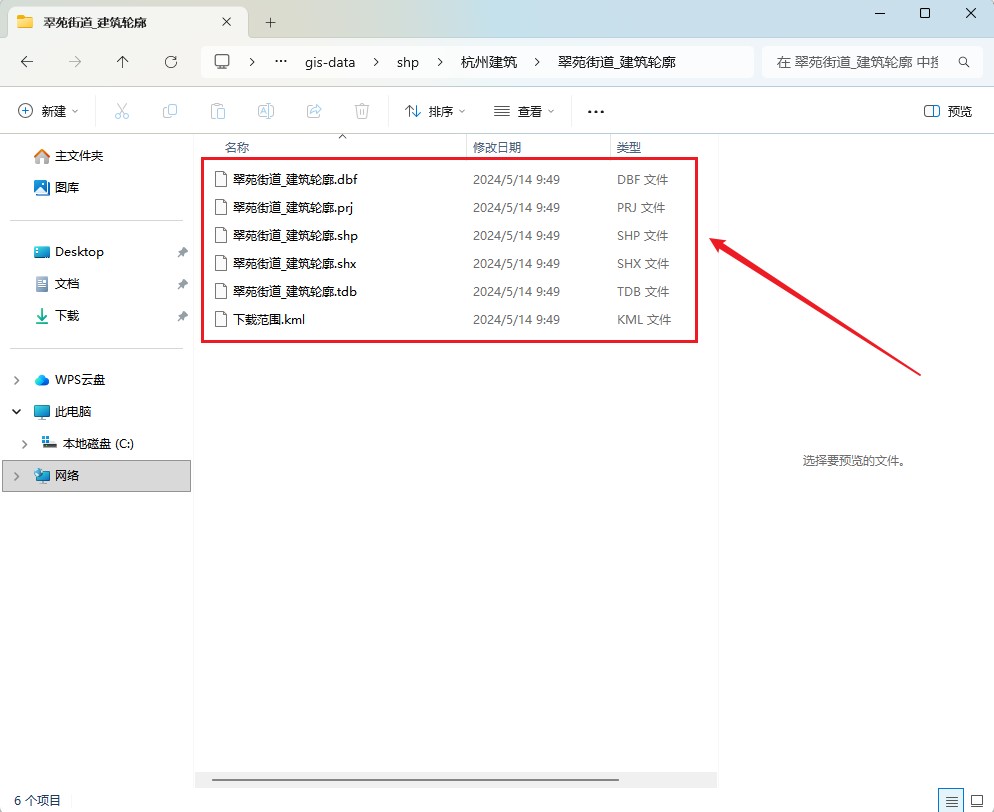Click the Paste clipboard icon
994x812 pixels.
point(218,111)
